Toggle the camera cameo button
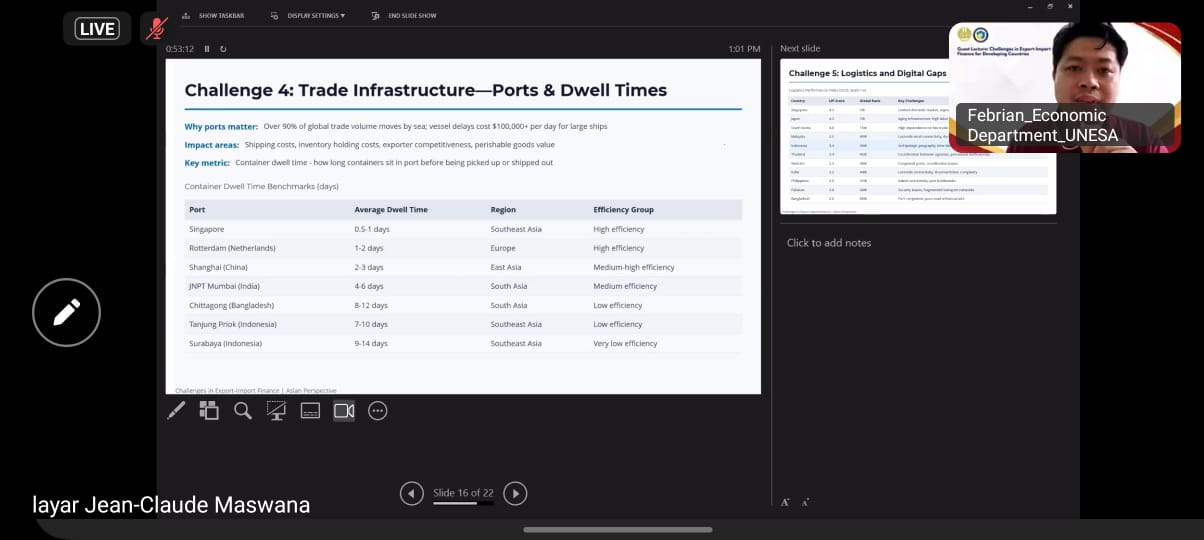This screenshot has width=1204, height=540. [x=344, y=410]
